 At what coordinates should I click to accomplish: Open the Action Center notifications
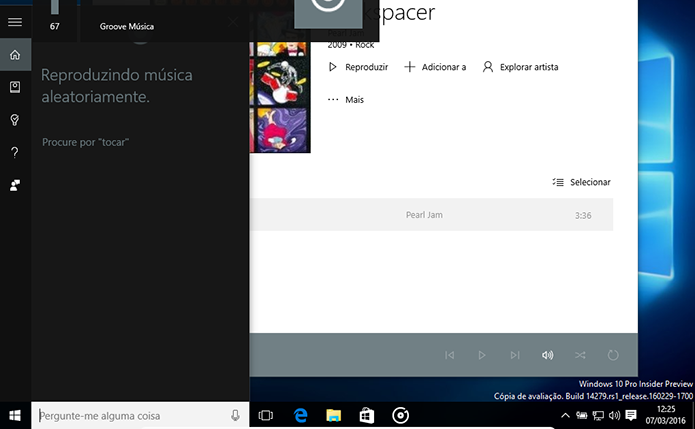pyautogui.click(x=631, y=415)
